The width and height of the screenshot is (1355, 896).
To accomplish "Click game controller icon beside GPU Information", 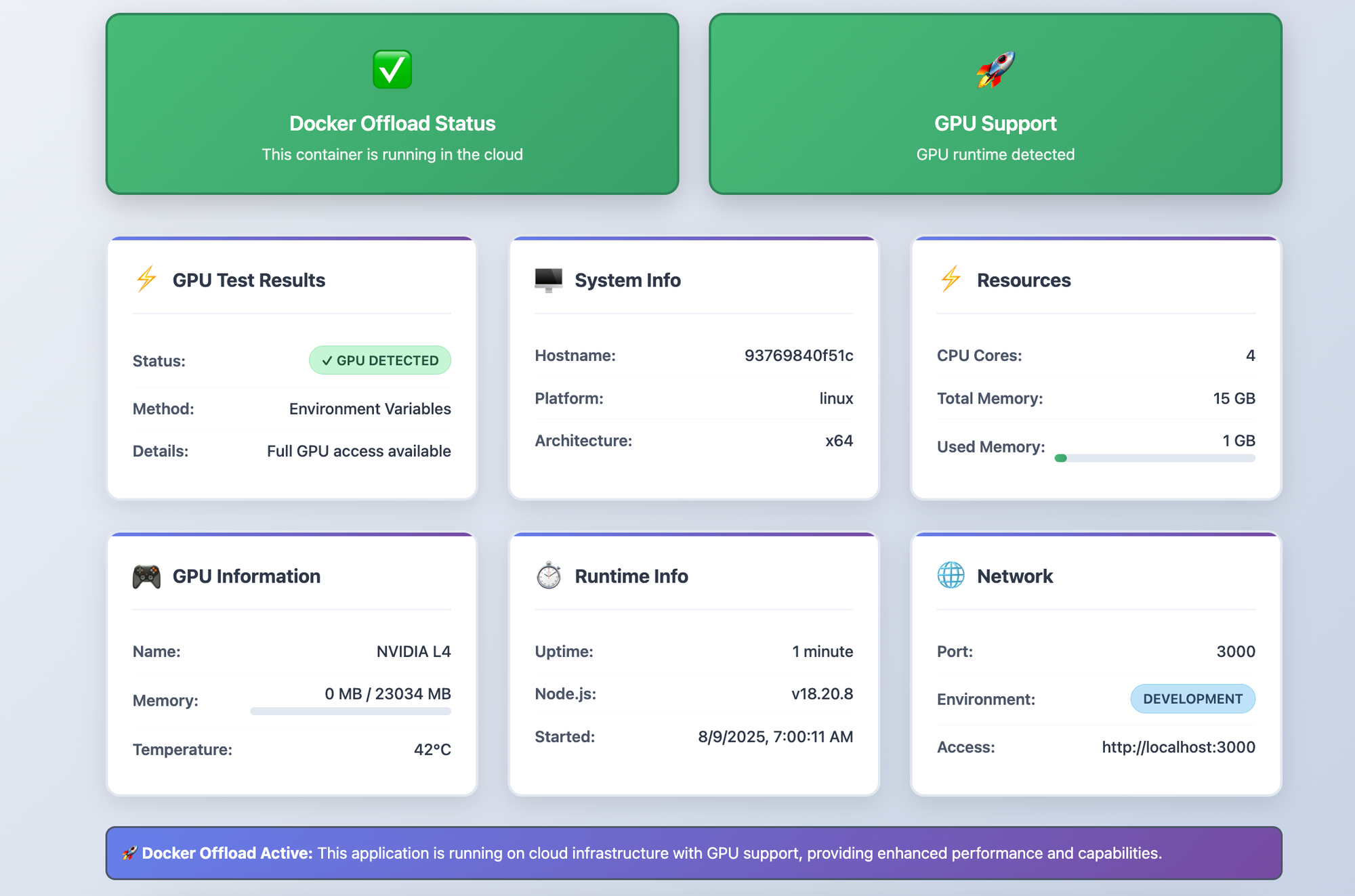I will click(x=146, y=576).
